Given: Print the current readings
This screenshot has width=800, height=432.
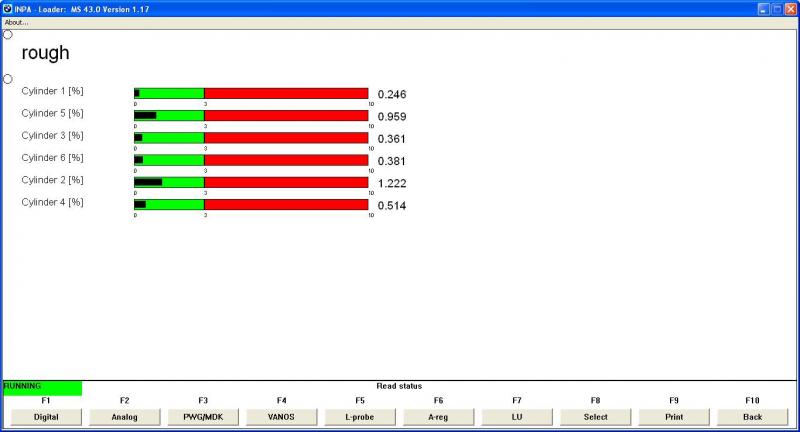Looking at the screenshot, I should [674, 416].
